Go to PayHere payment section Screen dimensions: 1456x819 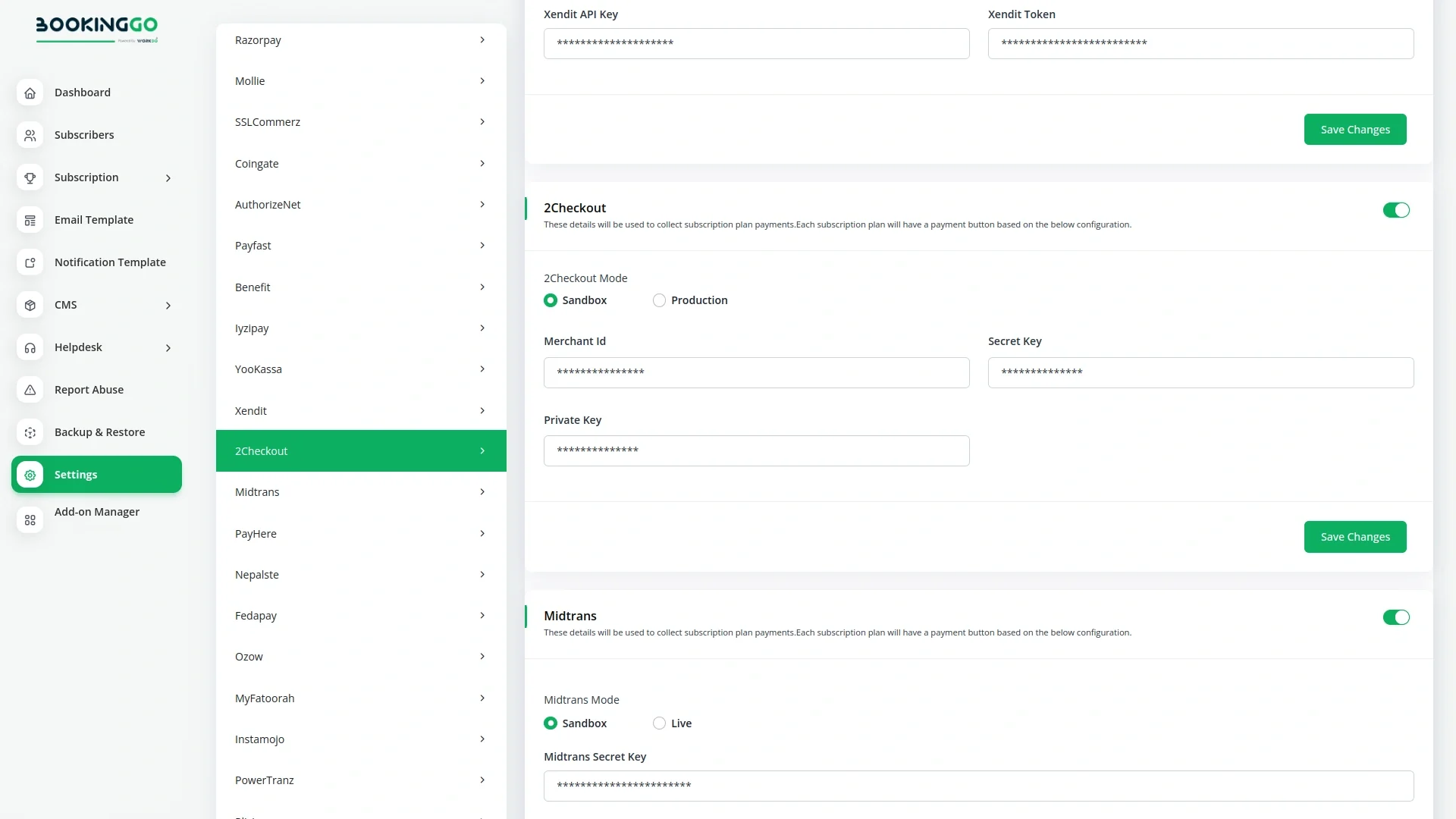click(360, 534)
